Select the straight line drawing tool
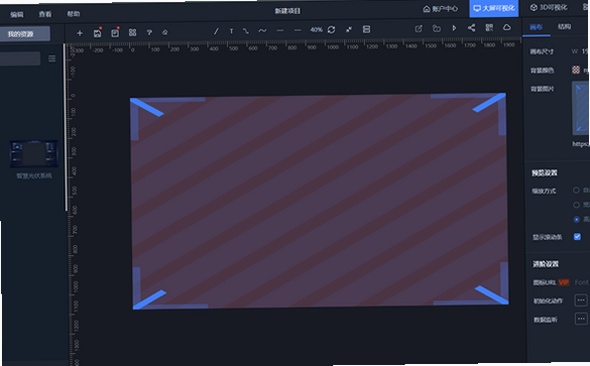Image resolution: width=590 pixels, height=366 pixels. pyautogui.click(x=216, y=31)
